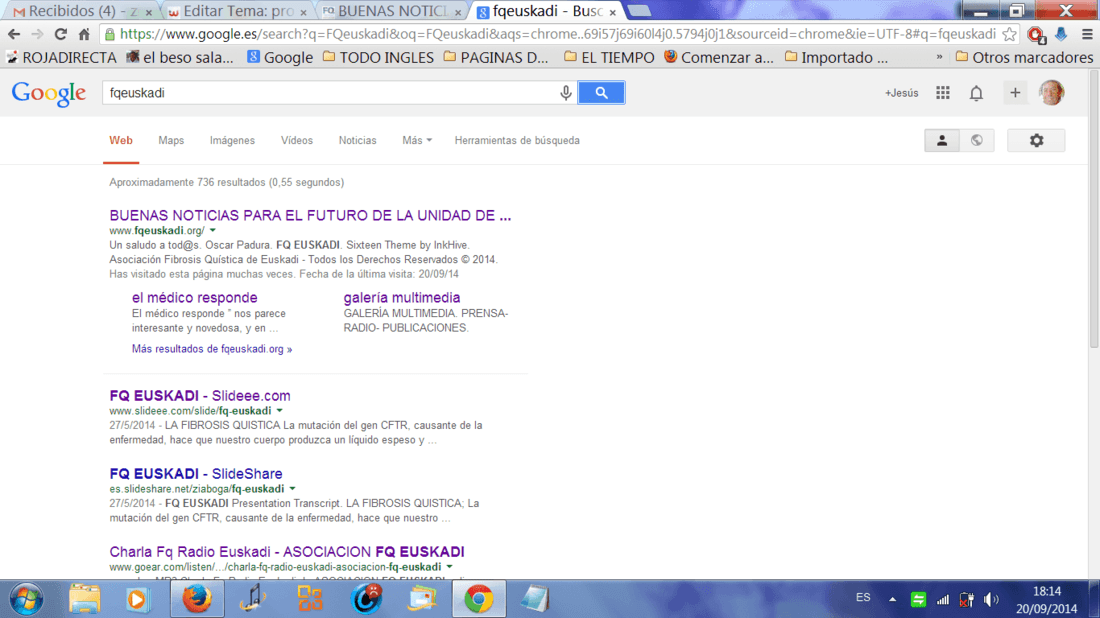Open Google notifications bell
Image resolution: width=1100 pixels, height=618 pixels.
pyautogui.click(x=976, y=93)
